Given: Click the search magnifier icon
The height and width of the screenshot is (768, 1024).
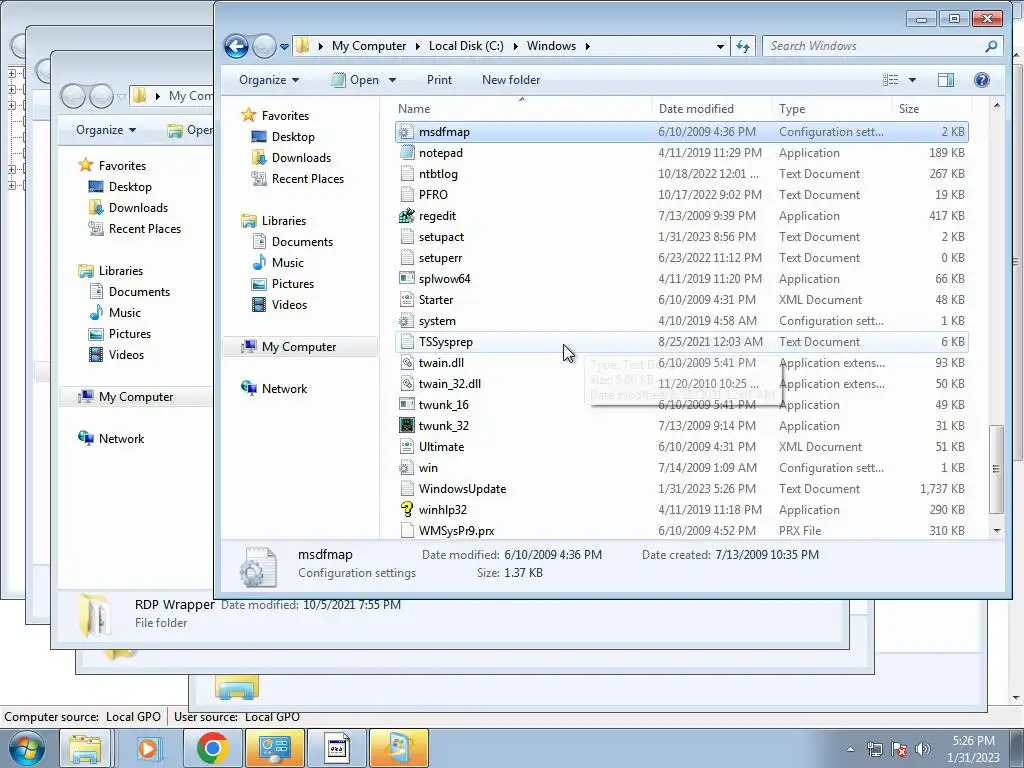Looking at the screenshot, I should pyautogui.click(x=991, y=46).
